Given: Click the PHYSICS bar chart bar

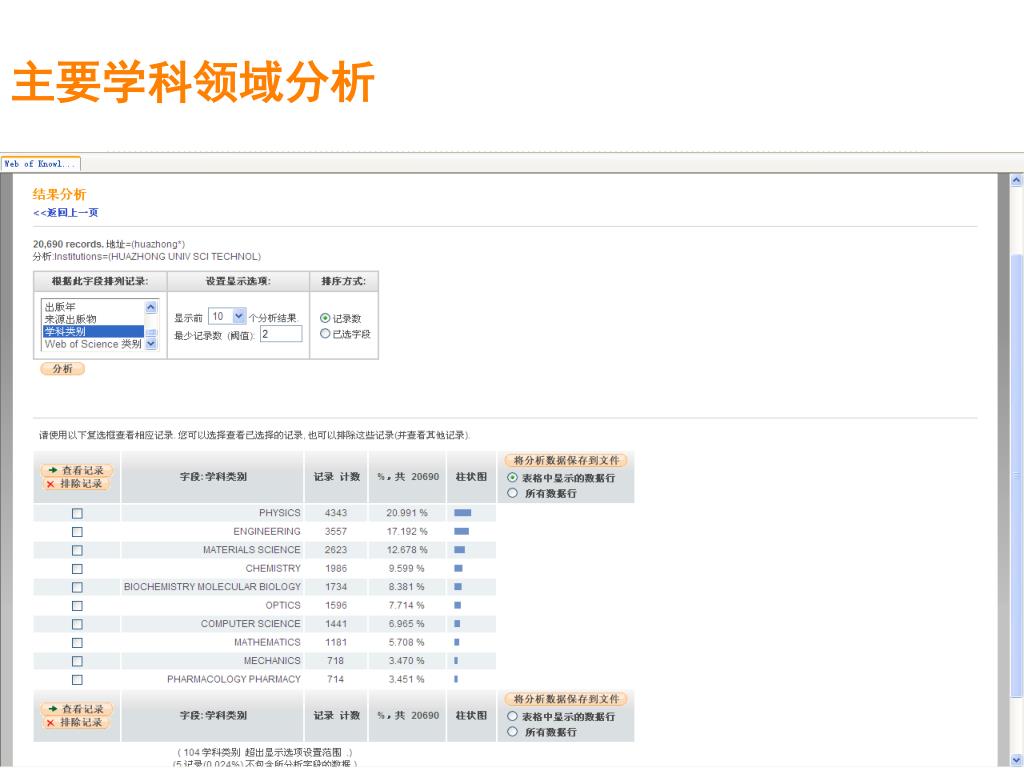Looking at the screenshot, I should click(x=462, y=513).
